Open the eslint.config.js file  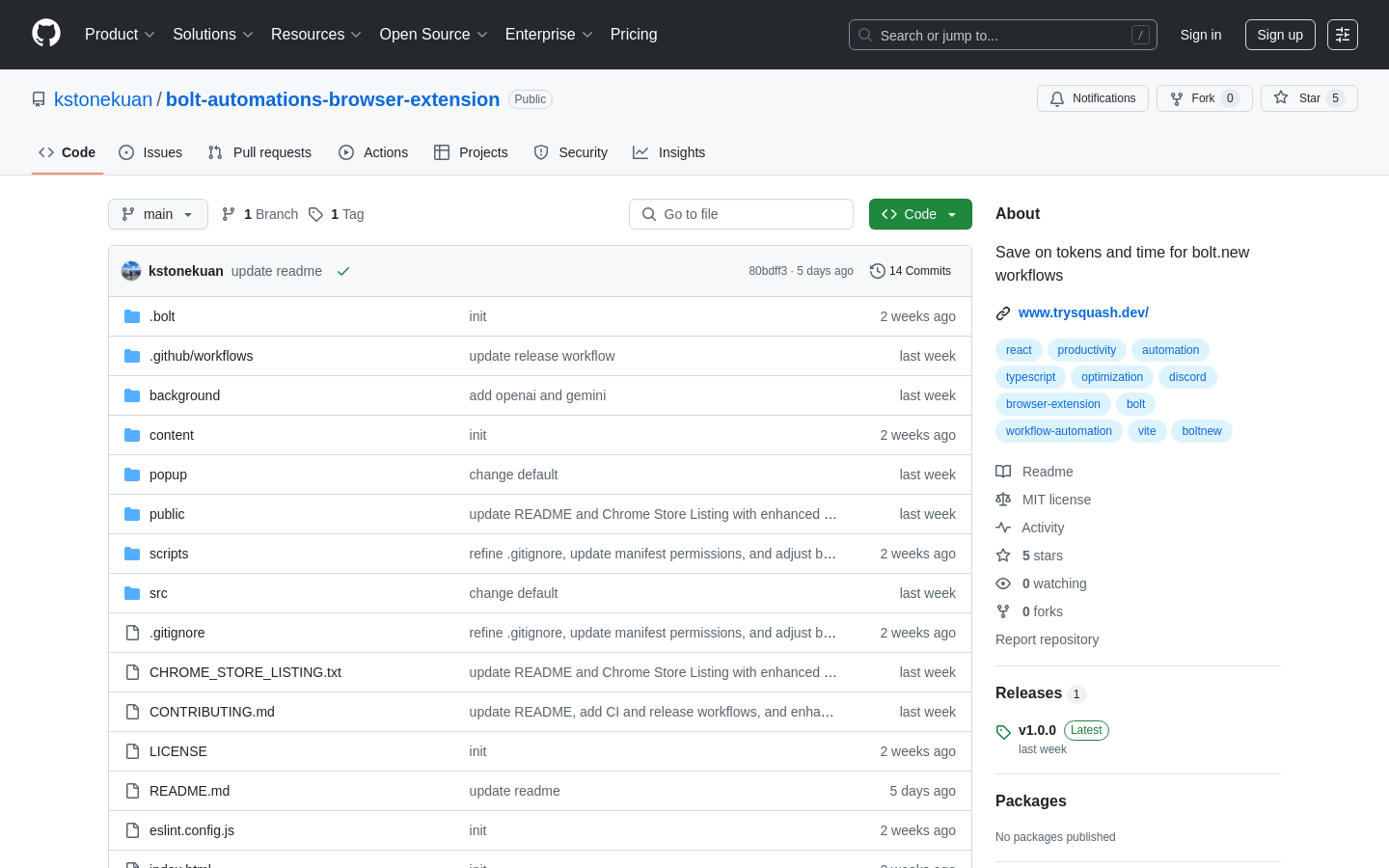coord(192,830)
